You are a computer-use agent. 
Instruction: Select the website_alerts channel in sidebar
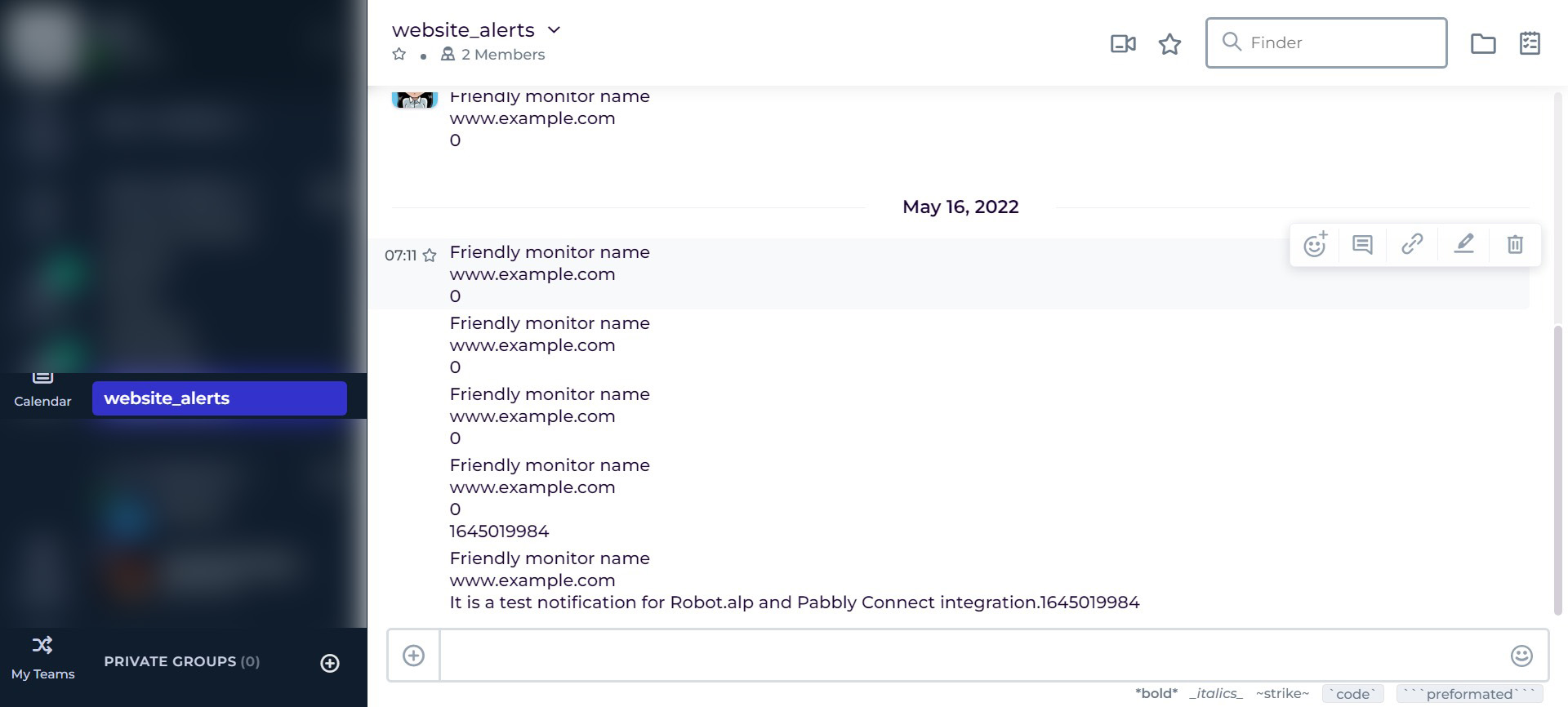[220, 398]
